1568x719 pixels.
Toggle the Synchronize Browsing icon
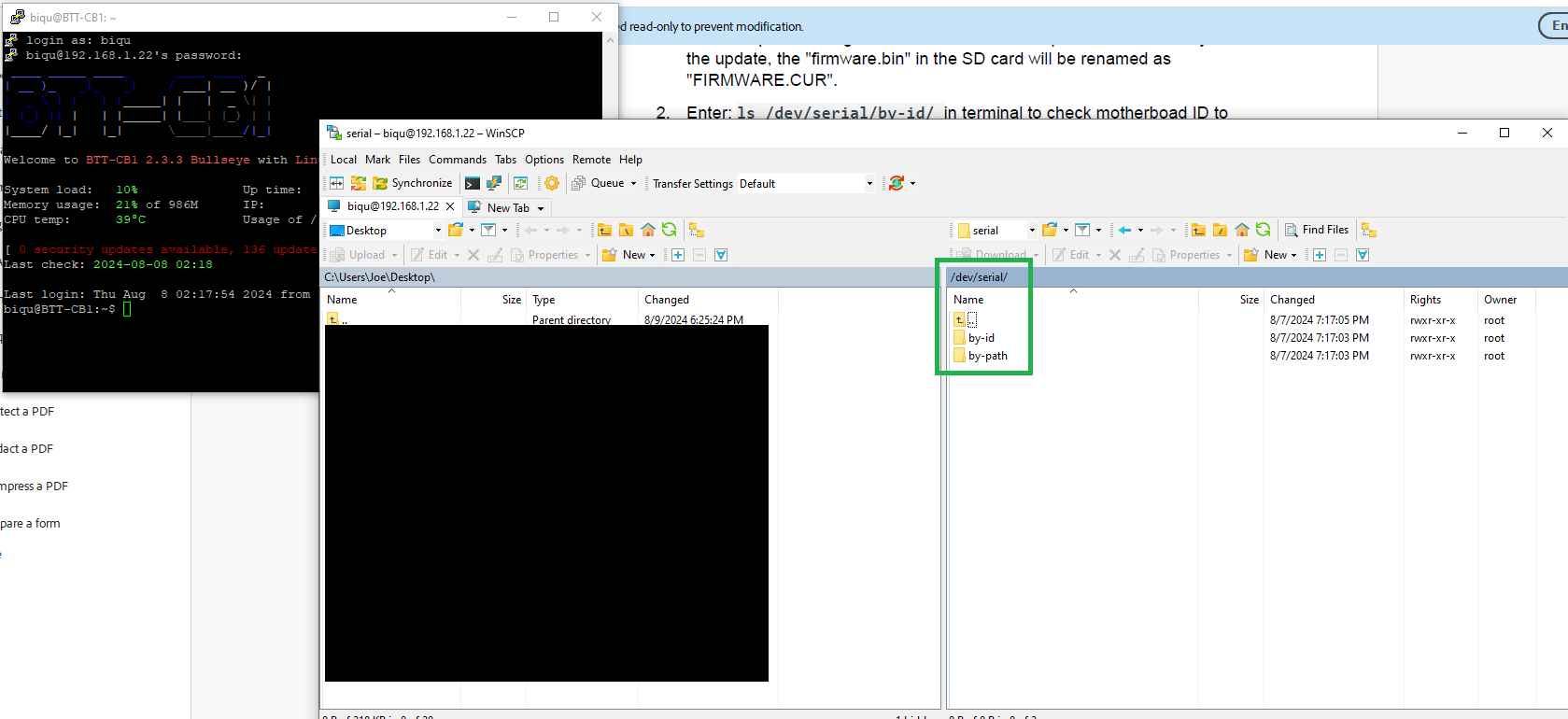coord(359,183)
